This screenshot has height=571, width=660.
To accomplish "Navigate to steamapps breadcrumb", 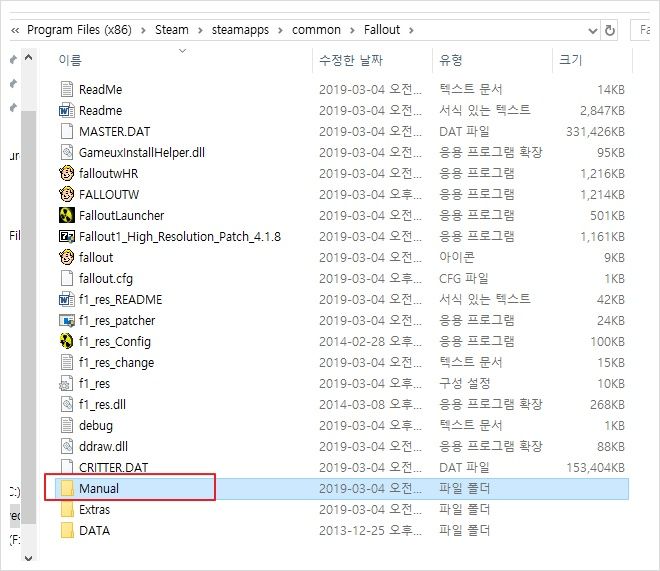I will (x=240, y=30).
